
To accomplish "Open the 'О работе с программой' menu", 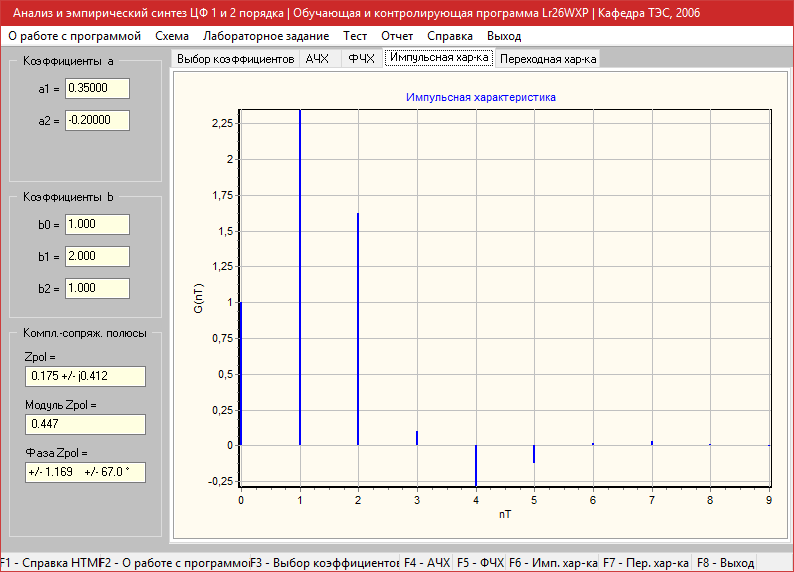I will [74, 36].
